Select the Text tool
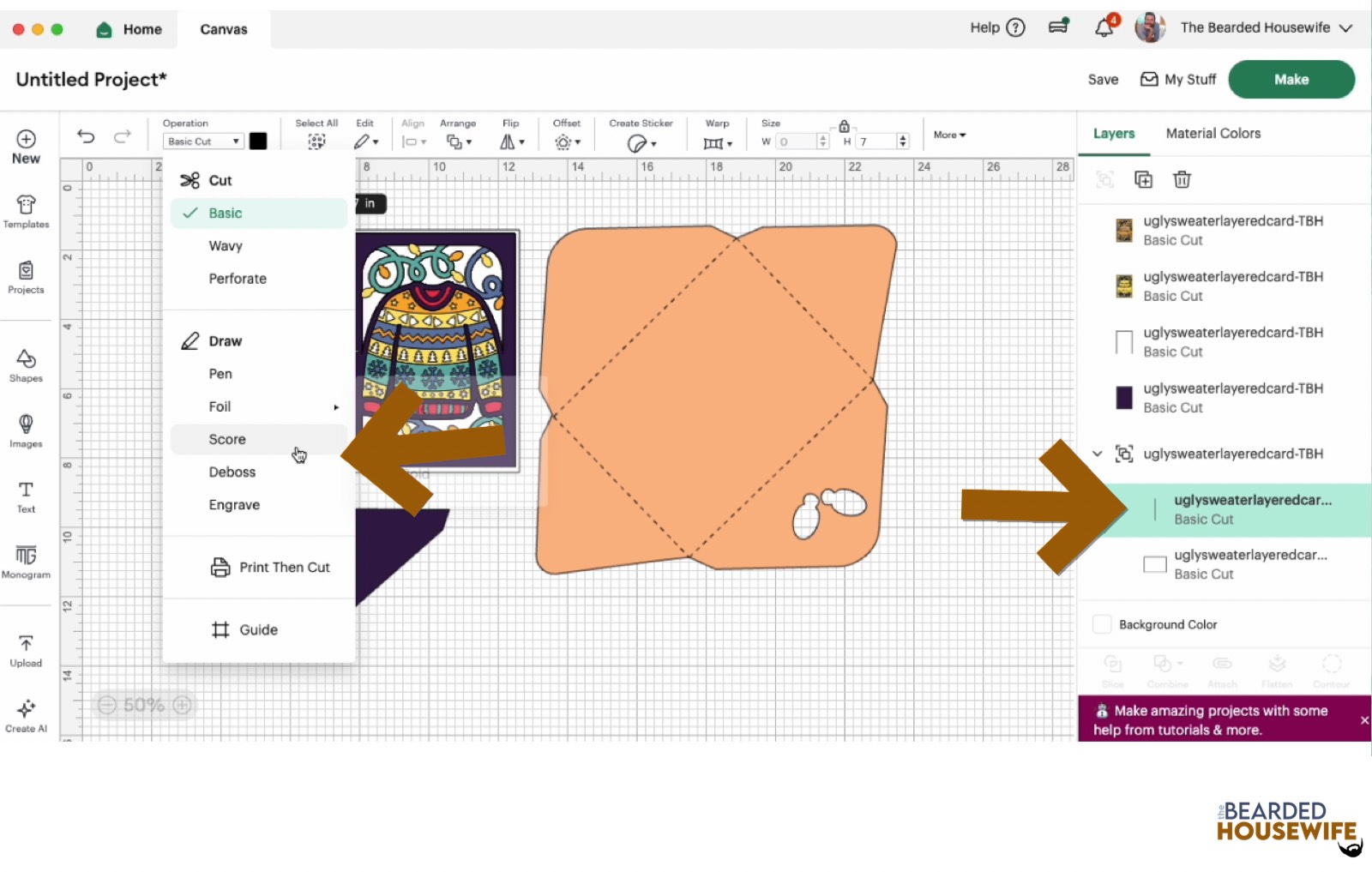Image resolution: width=1372 pixels, height=872 pixels. click(26, 496)
